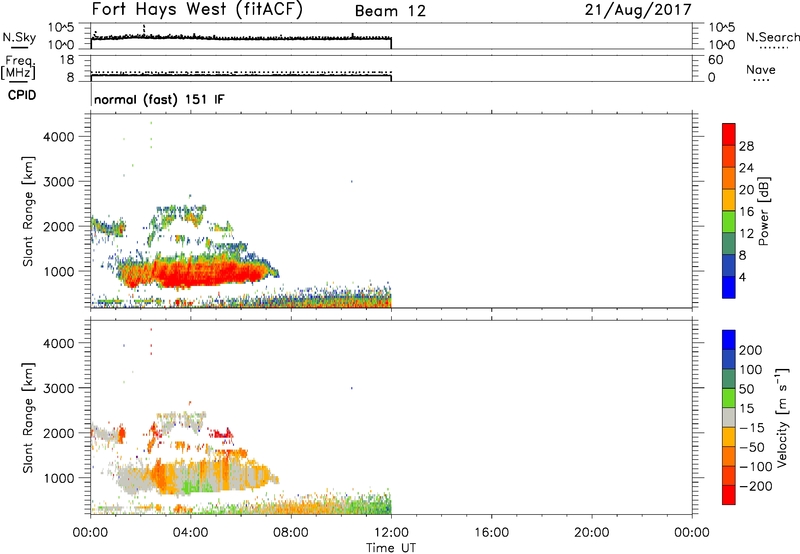Click the red high-power echo band in power panel
This screenshot has height=554, width=800.
tap(194, 274)
